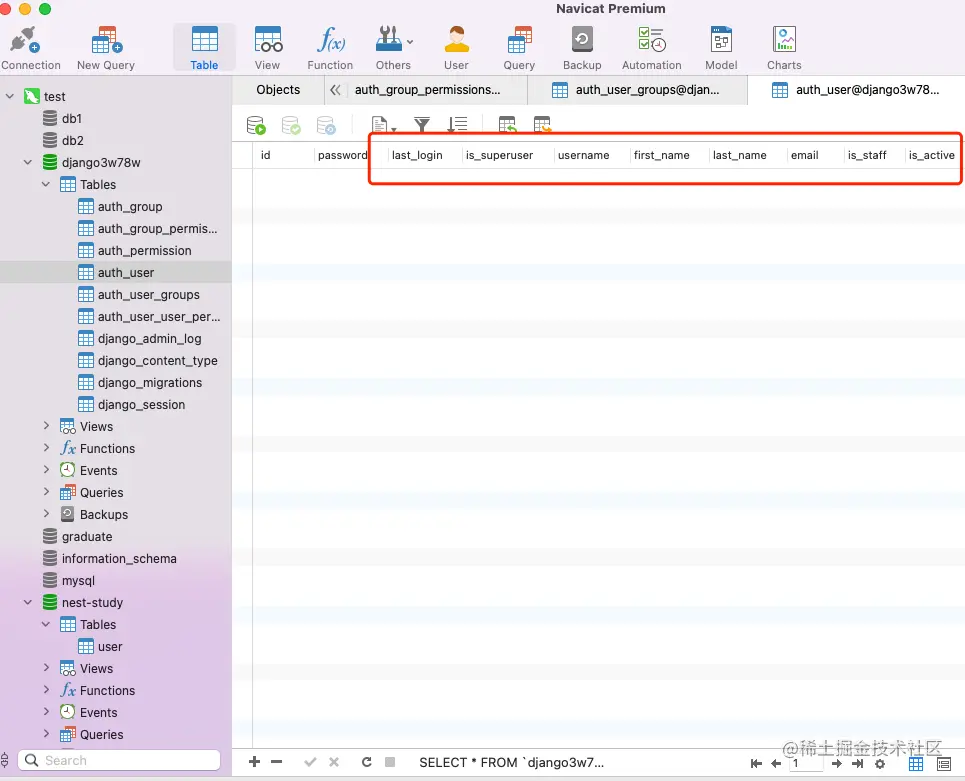Collapse Tables under django3w78w
Image resolution: width=965 pixels, height=781 pixels.
[x=46, y=184]
